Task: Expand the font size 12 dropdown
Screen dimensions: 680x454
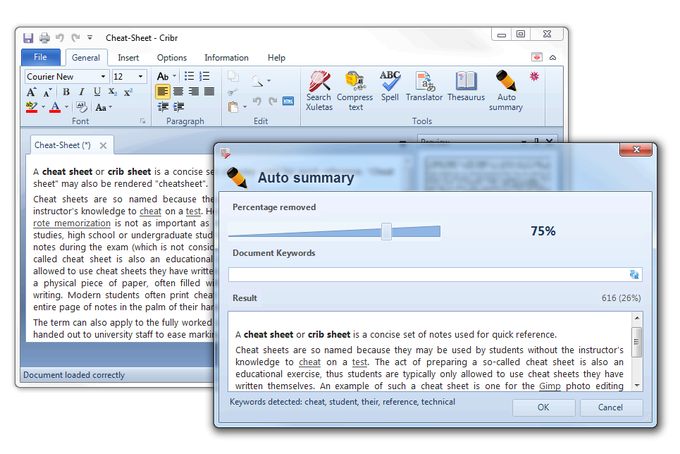Action: [x=141, y=77]
